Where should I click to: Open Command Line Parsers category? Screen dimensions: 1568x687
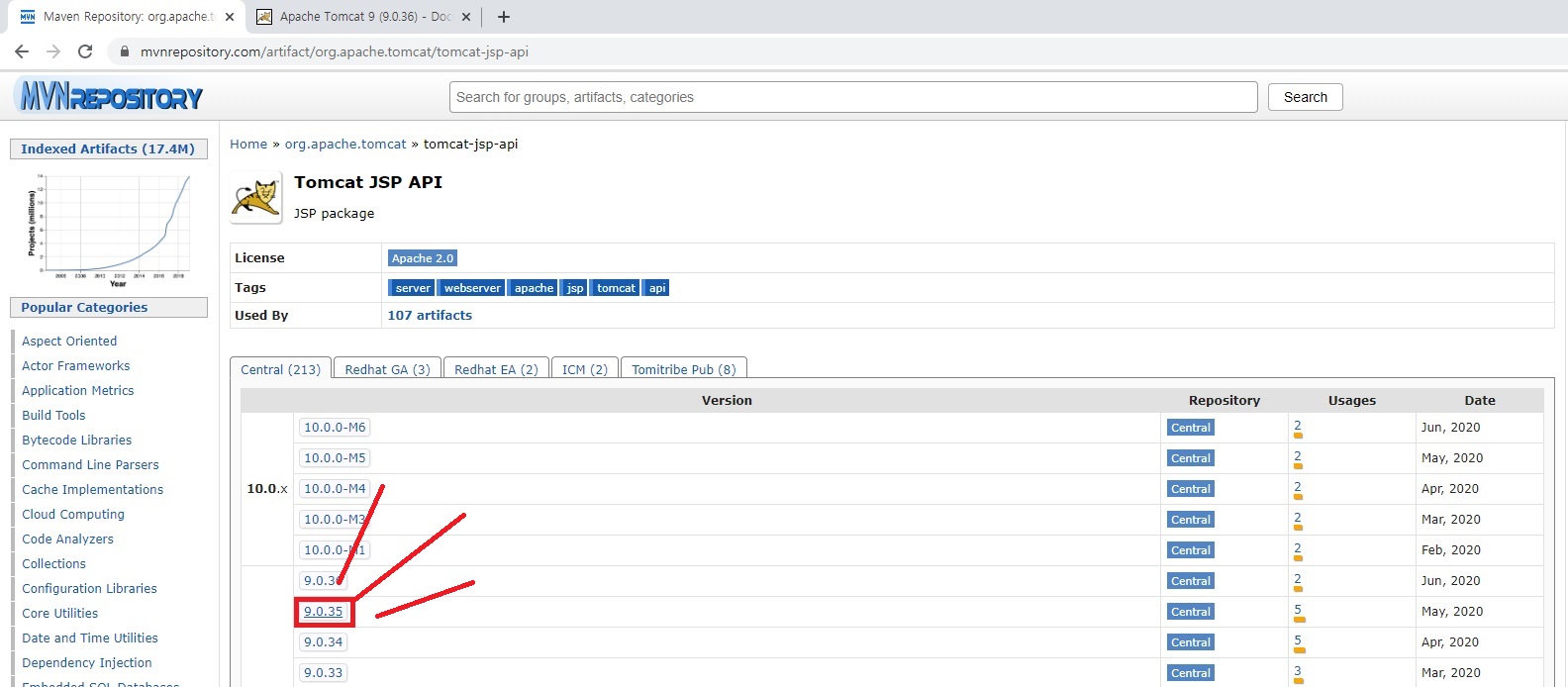(90, 464)
